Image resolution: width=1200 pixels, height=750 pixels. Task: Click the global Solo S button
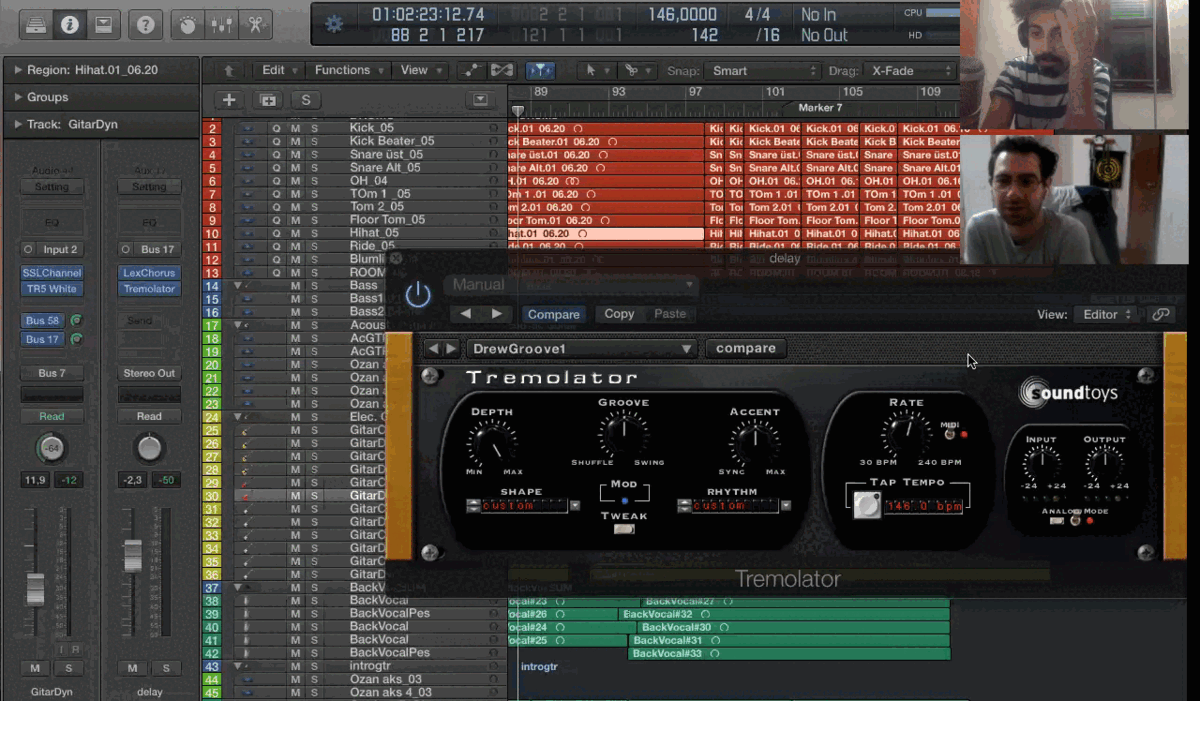(x=305, y=100)
